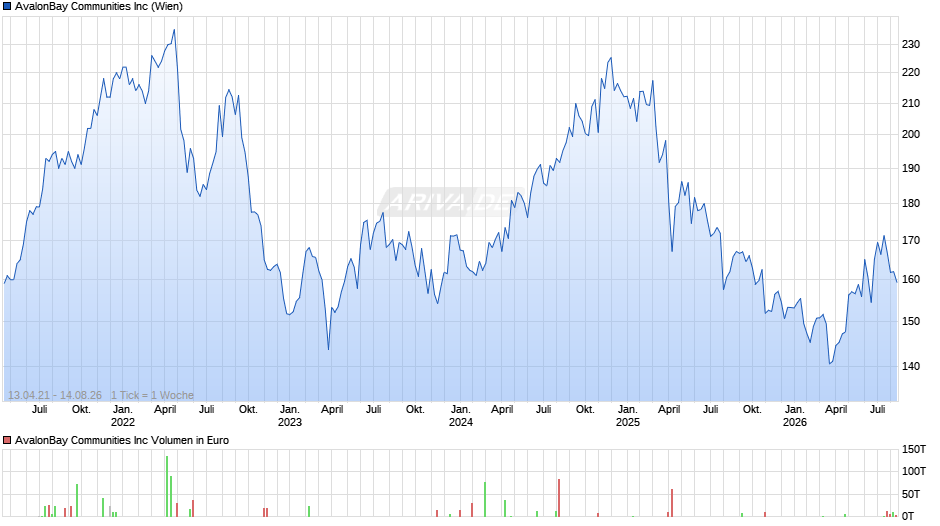Click the 150T volume axis label

[x=914, y=449]
